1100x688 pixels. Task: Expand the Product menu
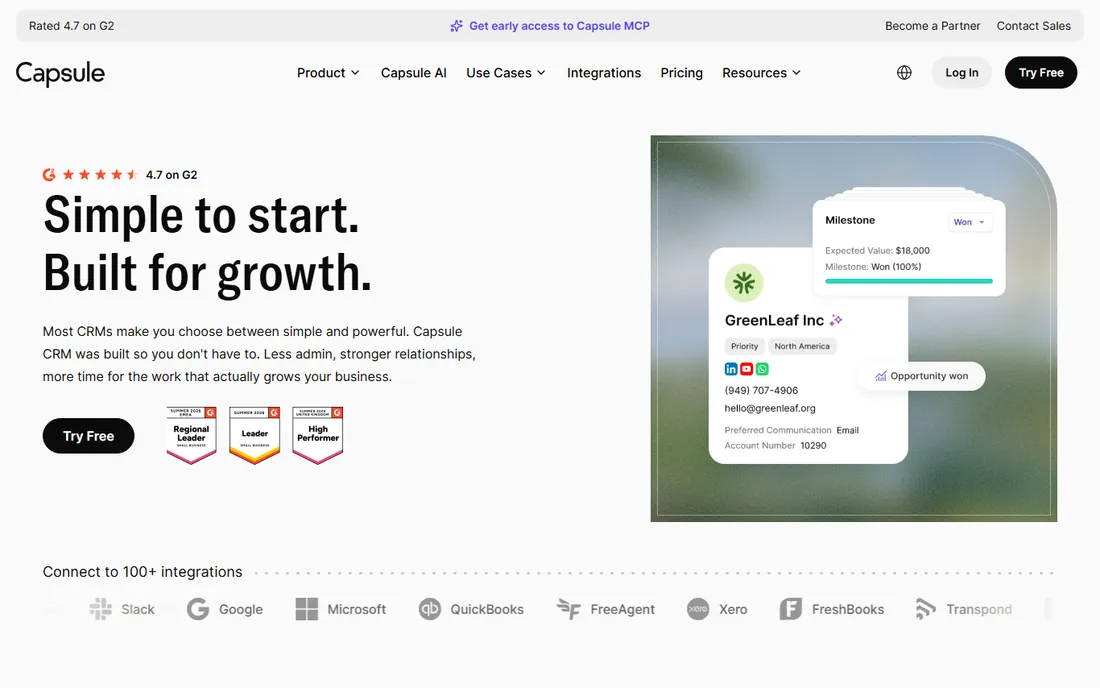pos(328,73)
